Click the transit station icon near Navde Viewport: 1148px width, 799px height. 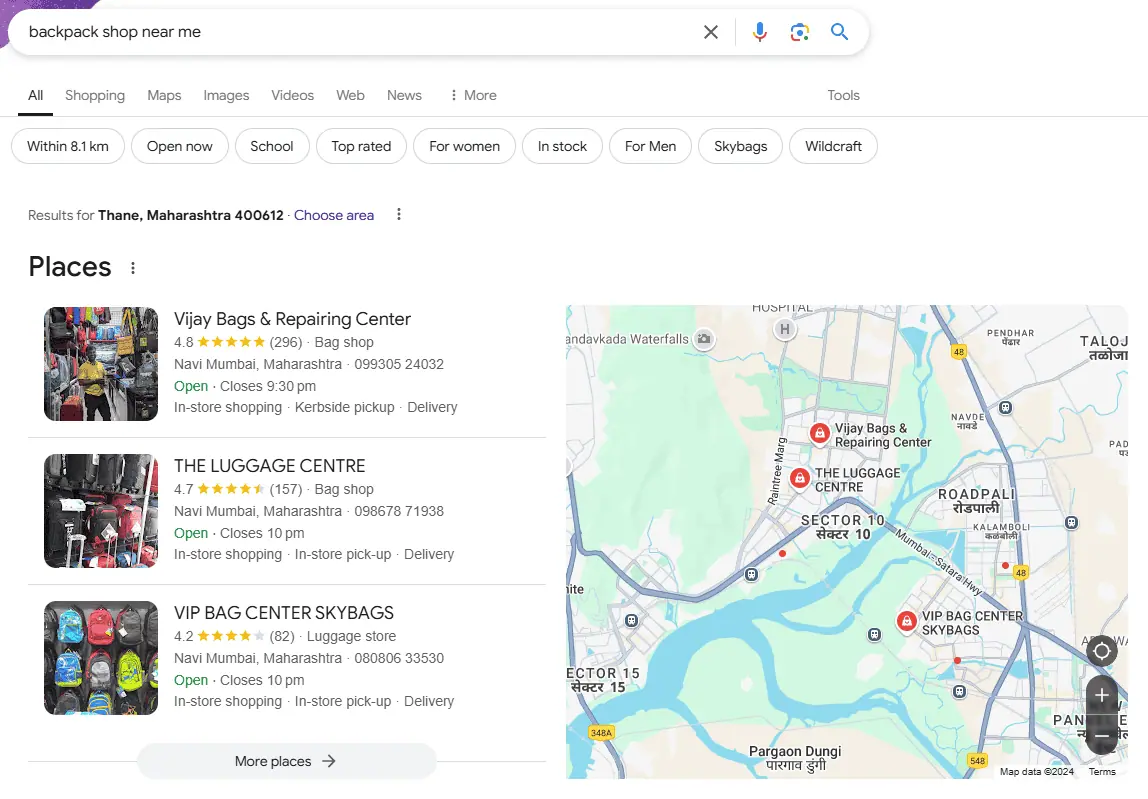pyautogui.click(x=1006, y=407)
